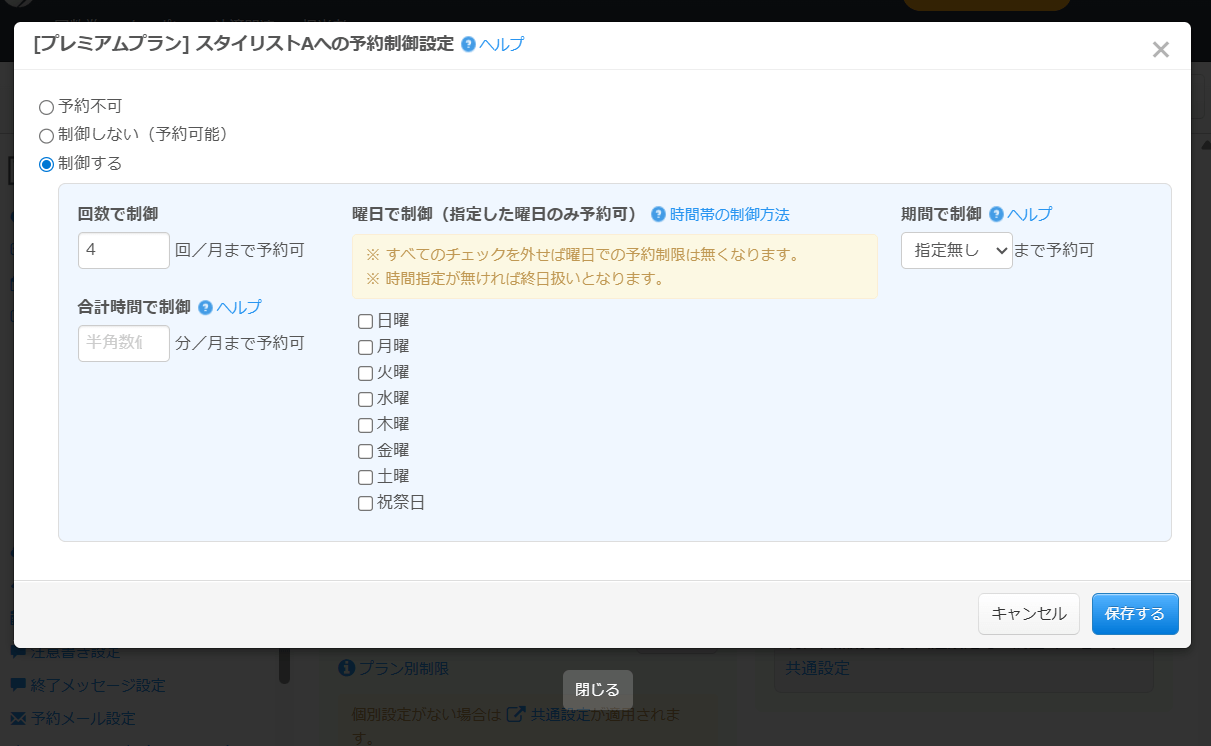Image resolution: width=1211 pixels, height=746 pixels.
Task: Click the question icon next to 合計時間で制御
Action: [205, 308]
